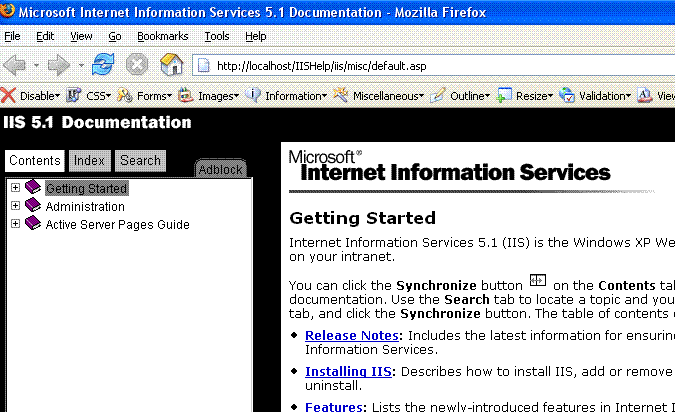Open the Features link
Viewport: 675px width, 412px height.
[x=334, y=406]
